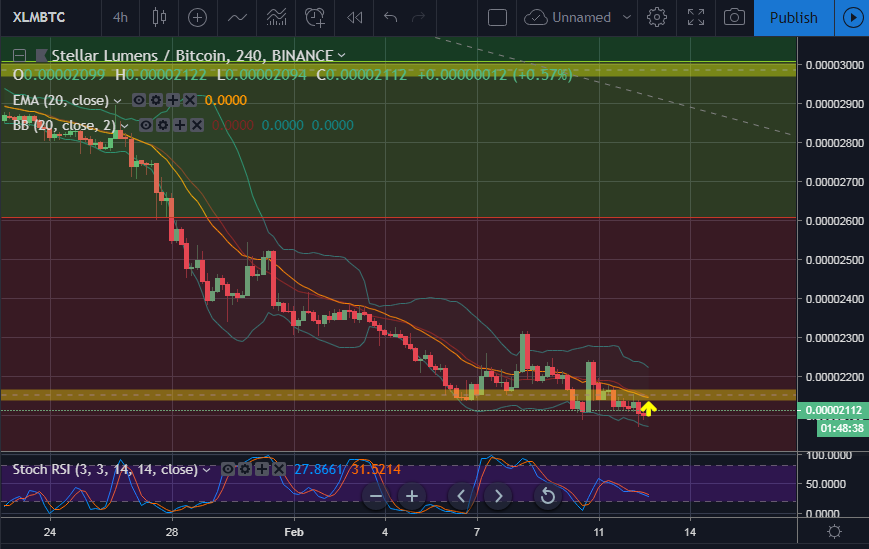Screen dimensions: 869x549
Task: Add a symbol to compare
Action: tap(197, 17)
